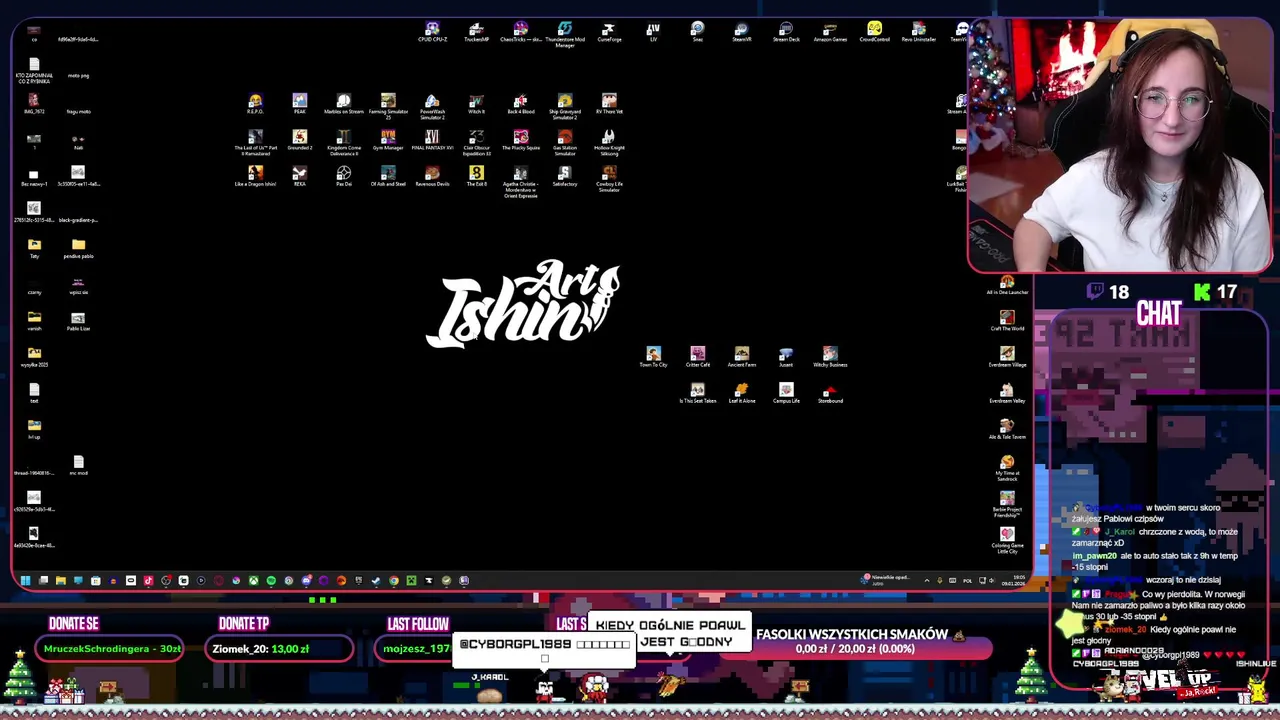Select the Leaf it Alone shortcut
This screenshot has height=720, width=1280.
tap(741, 393)
